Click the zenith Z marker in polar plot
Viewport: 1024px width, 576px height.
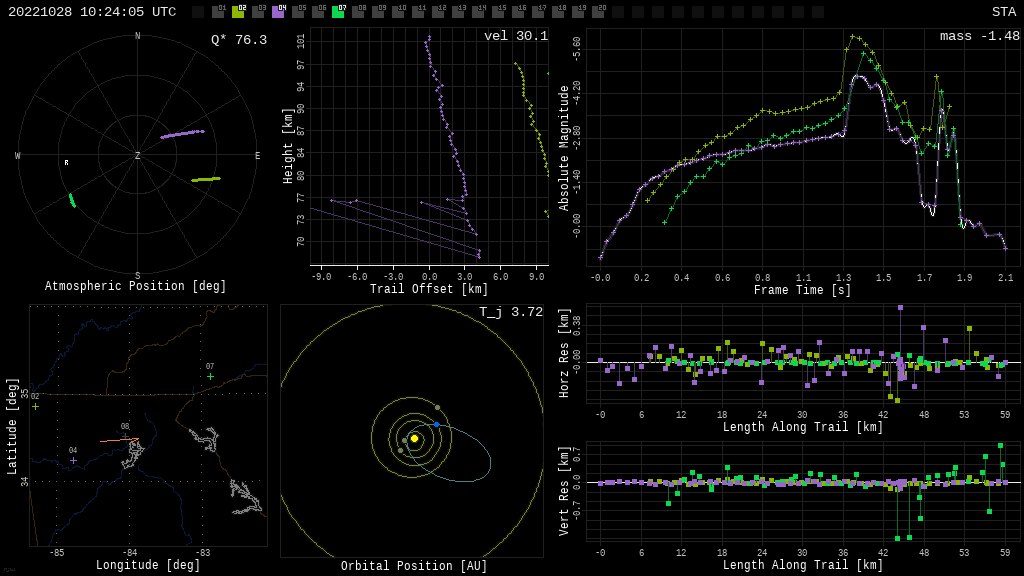click(x=138, y=156)
